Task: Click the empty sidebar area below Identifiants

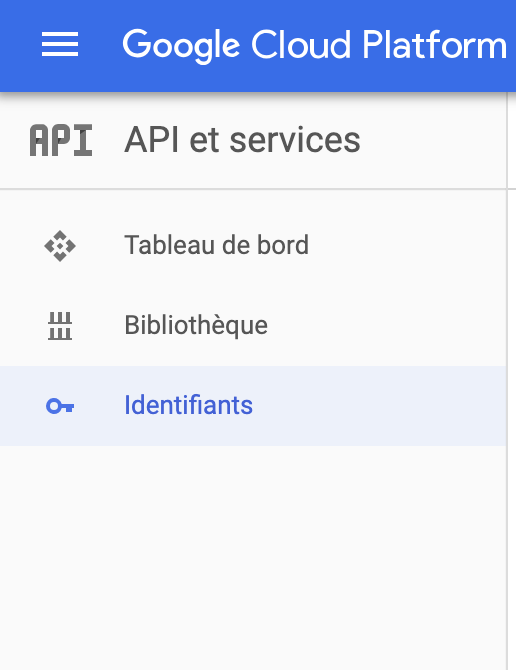Action: click(x=253, y=555)
